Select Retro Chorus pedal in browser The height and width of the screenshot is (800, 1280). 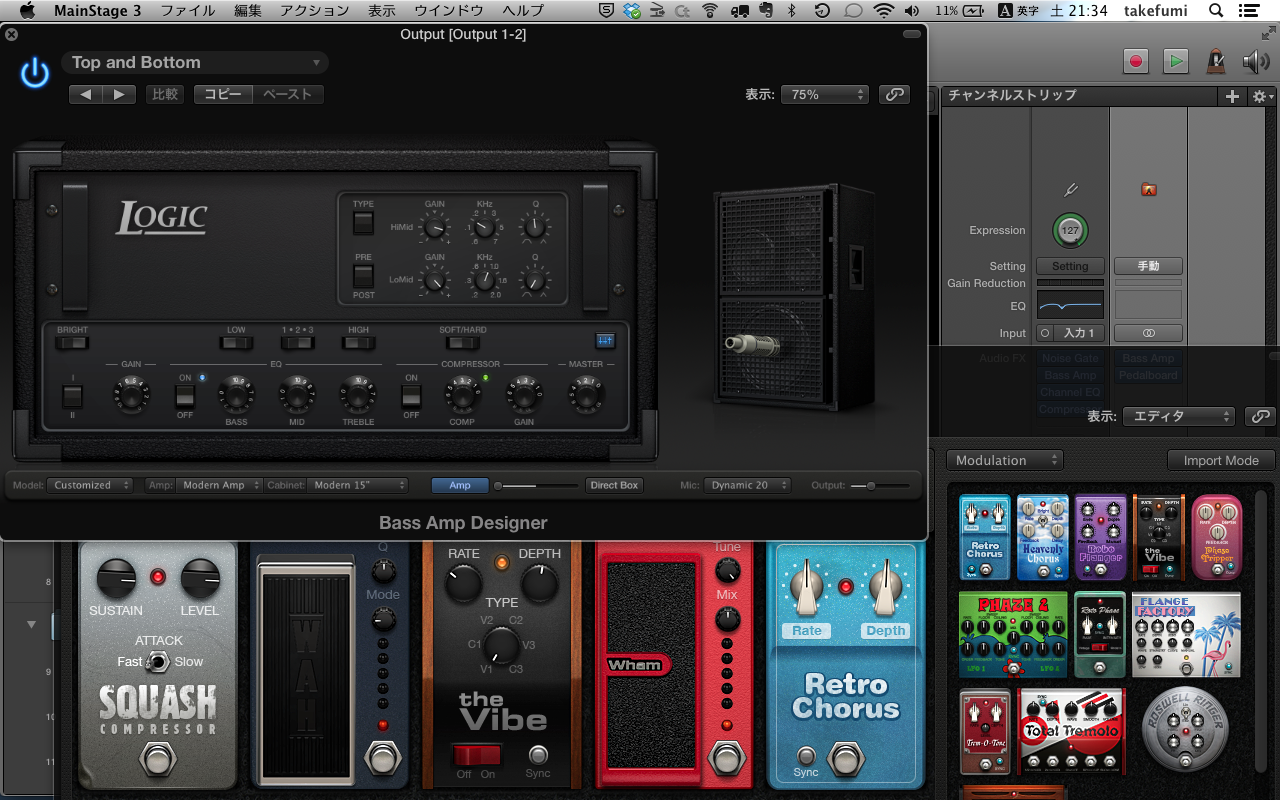985,537
